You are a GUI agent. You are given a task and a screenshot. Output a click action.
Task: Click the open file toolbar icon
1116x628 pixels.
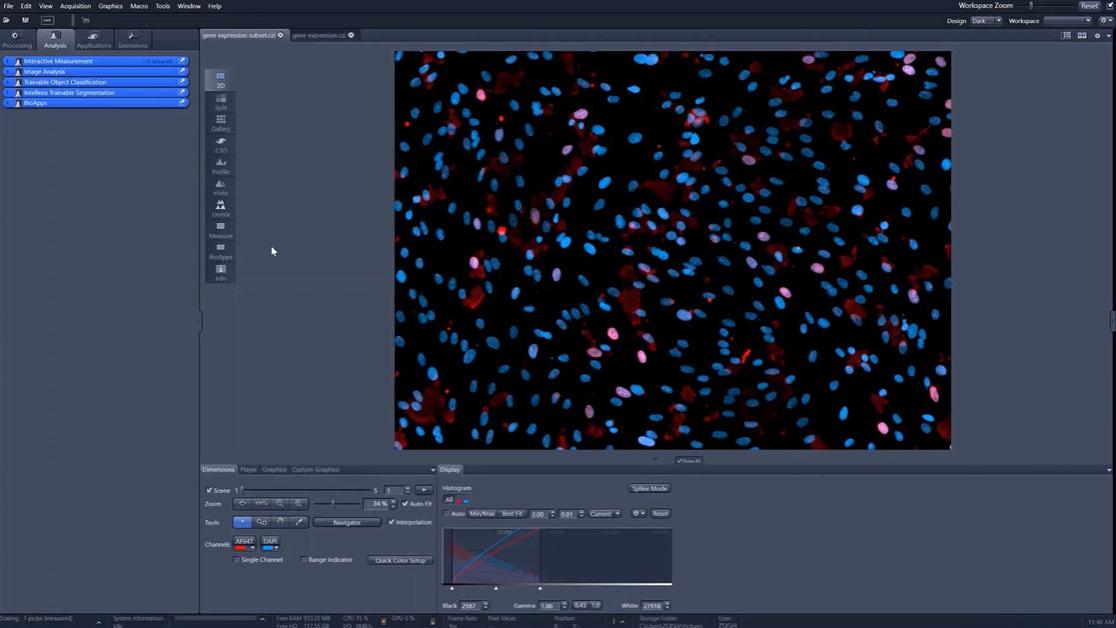(6, 21)
